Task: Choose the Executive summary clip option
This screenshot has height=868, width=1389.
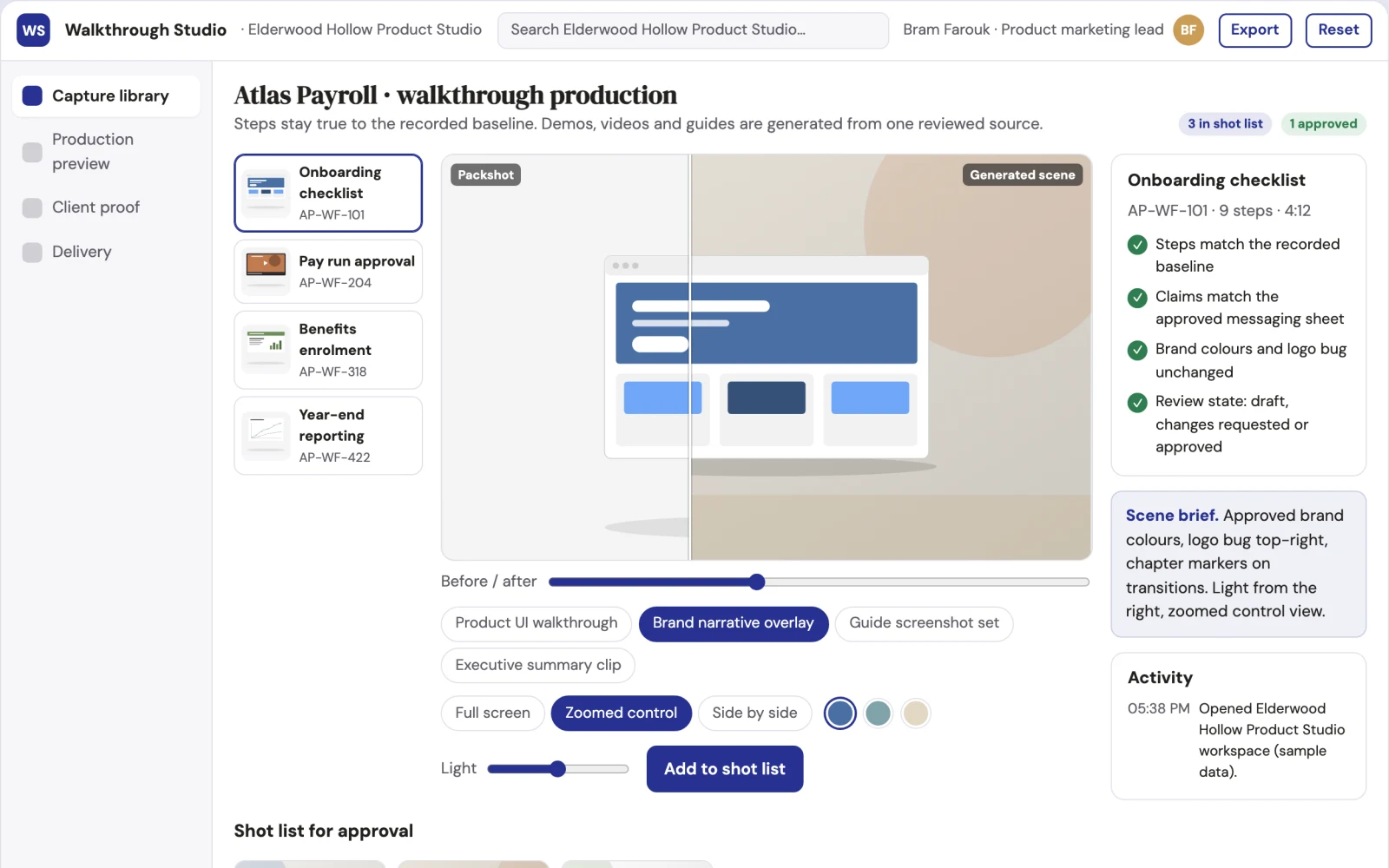Action: (538, 666)
